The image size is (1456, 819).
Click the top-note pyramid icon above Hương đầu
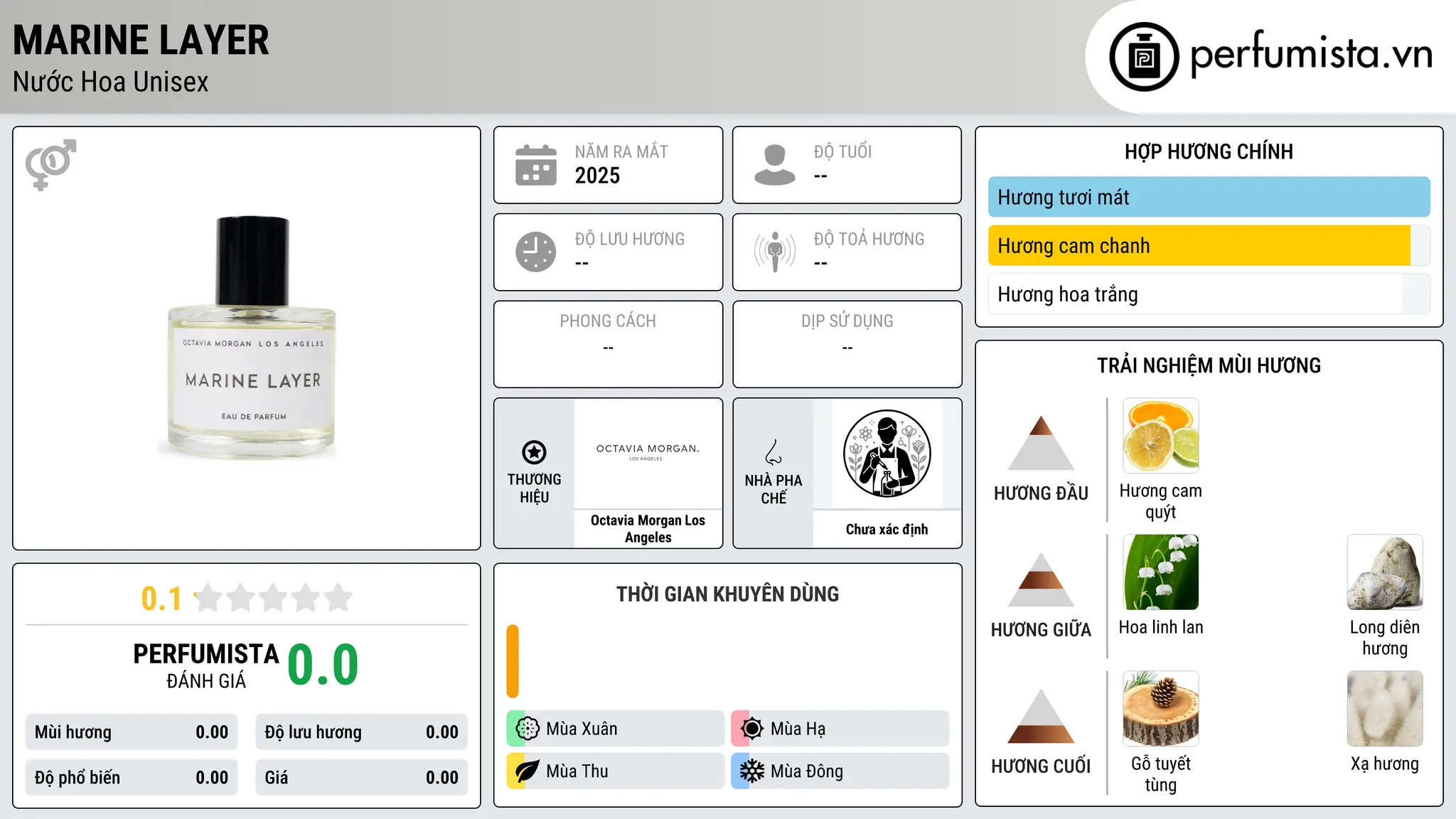click(x=1041, y=443)
